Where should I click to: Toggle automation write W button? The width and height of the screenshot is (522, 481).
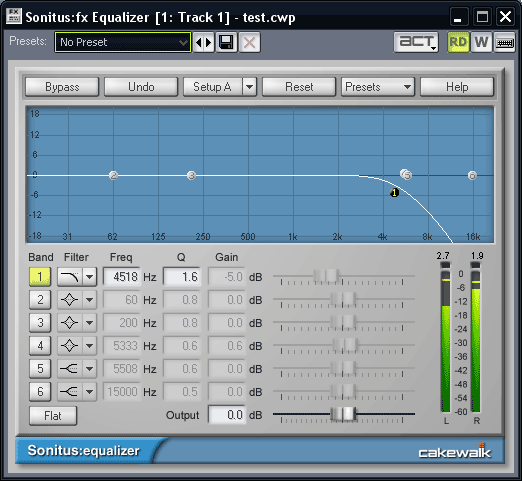(481, 42)
